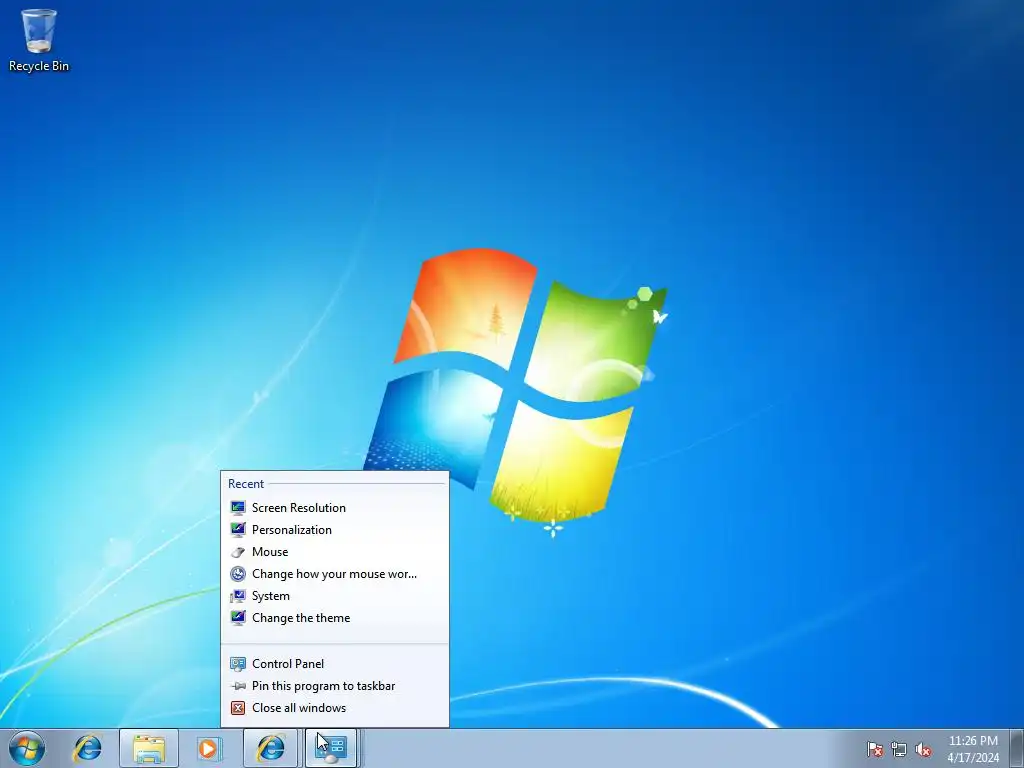Open the Windows Start button
Screen dimensions: 1024x768
coord(27,748)
